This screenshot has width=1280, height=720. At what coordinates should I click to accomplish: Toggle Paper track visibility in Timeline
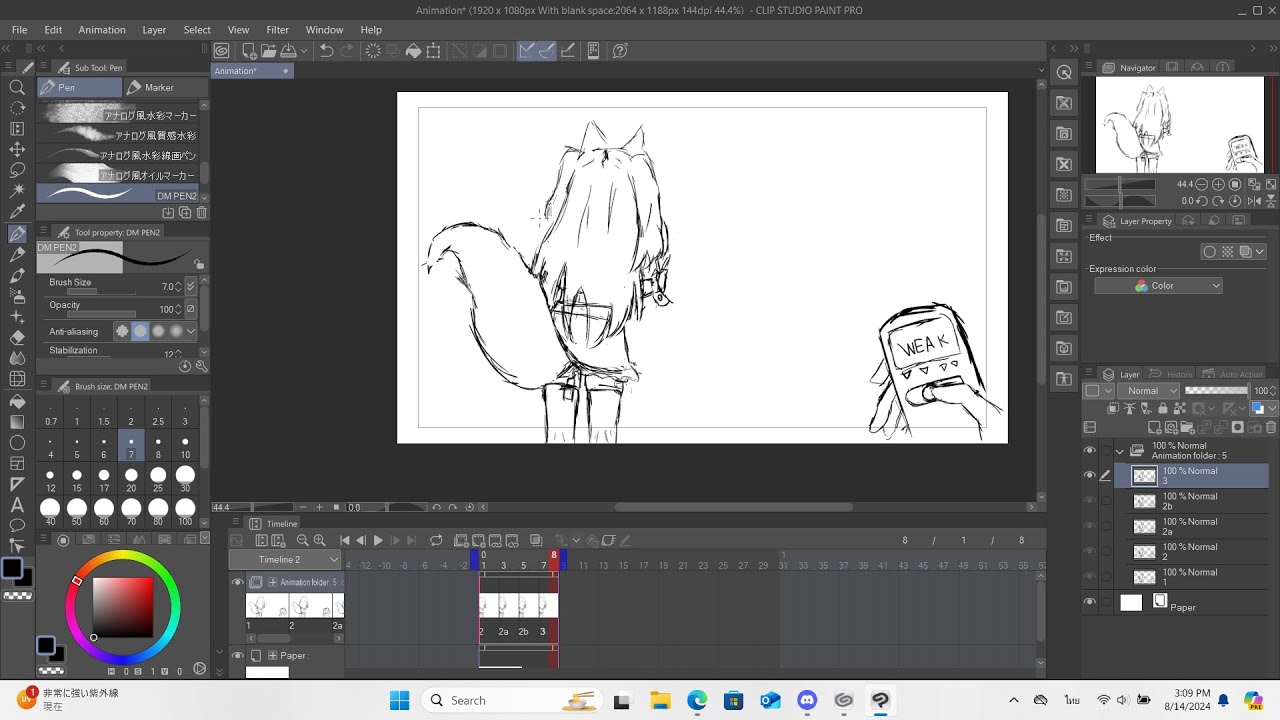point(237,656)
